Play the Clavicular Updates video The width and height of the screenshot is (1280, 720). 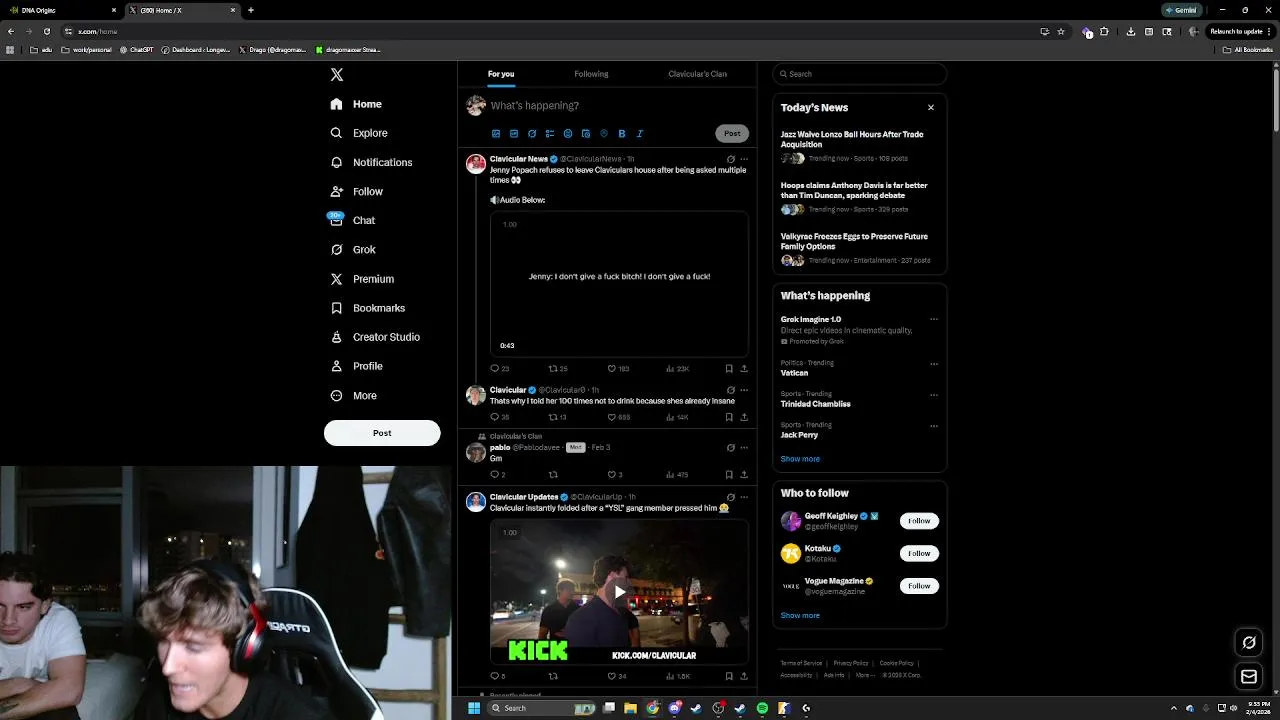pos(619,592)
